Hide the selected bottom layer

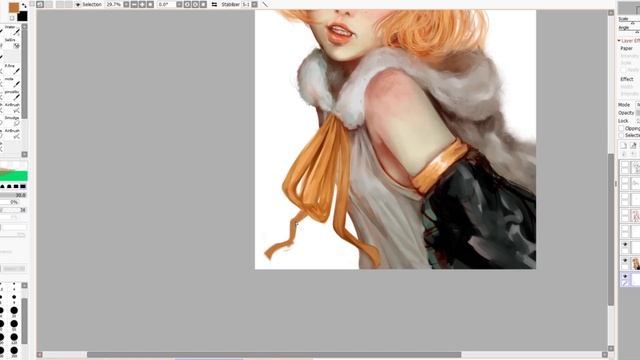click(x=625, y=277)
